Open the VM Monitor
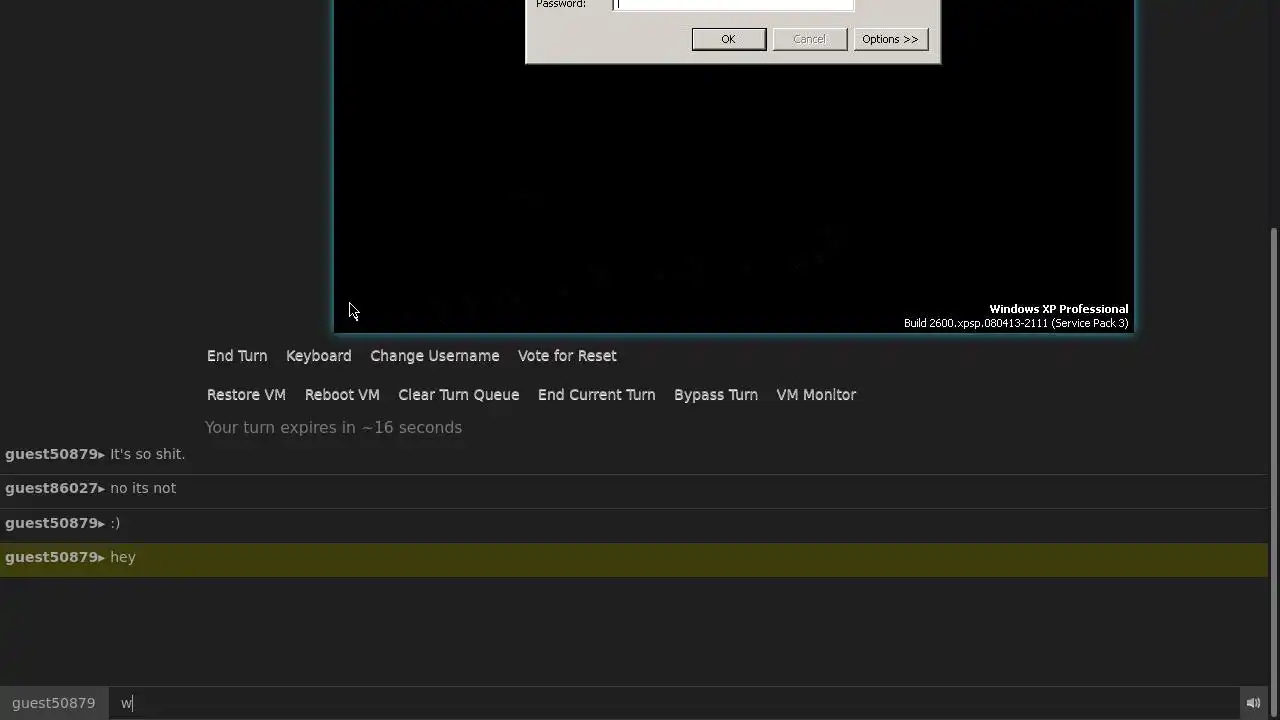This screenshot has width=1280, height=720. 816,395
